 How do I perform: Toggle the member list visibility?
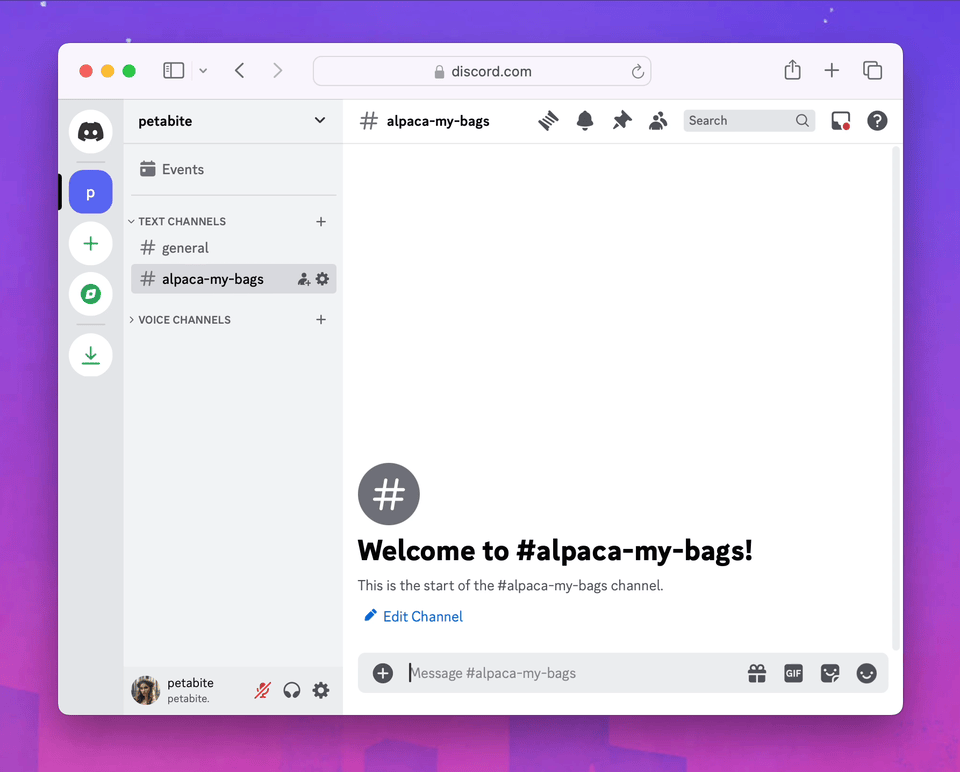pos(658,121)
